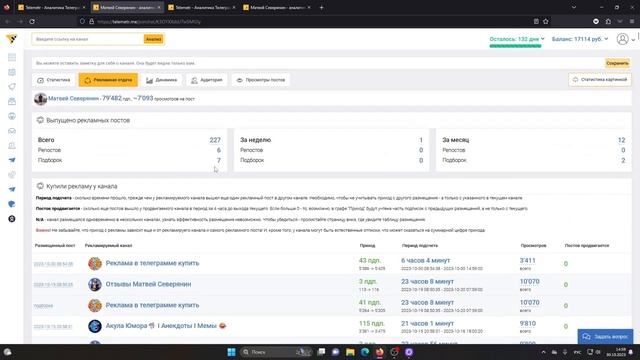Image resolution: width=640 pixels, height=360 pixels.
Task: Open the Akula Yumora channel link
Action: pos(166,326)
